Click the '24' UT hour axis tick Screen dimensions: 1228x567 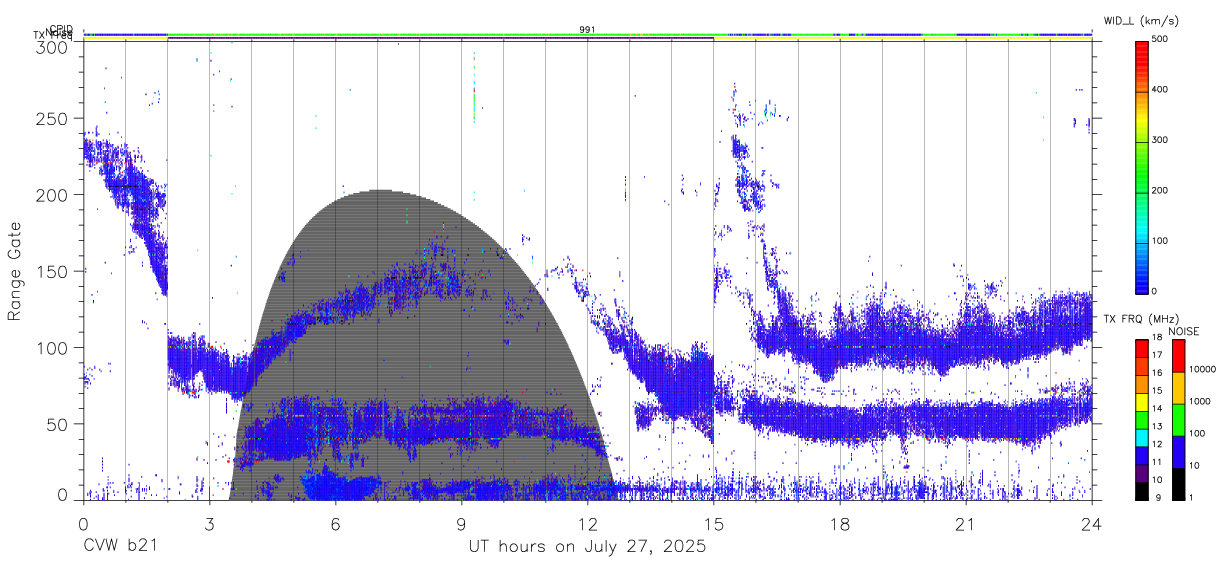click(1092, 524)
